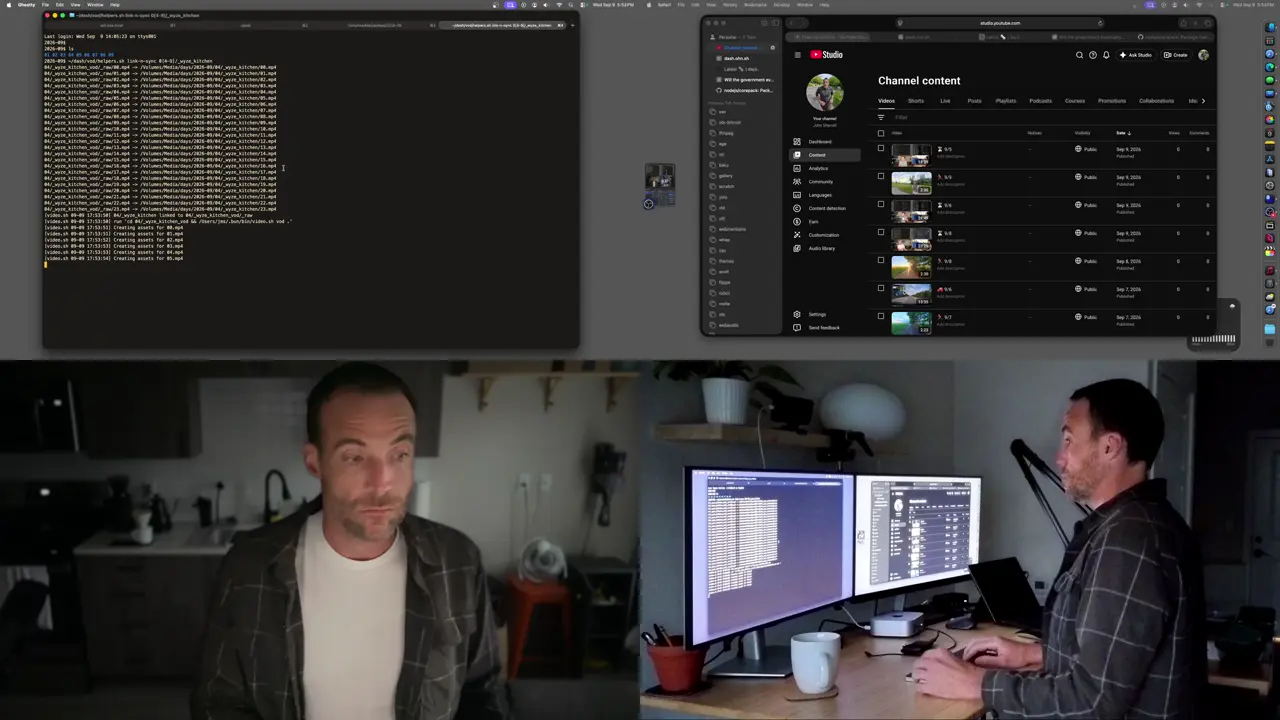Open the notifications bell in Studio
Image resolution: width=1280 pixels, height=720 pixels.
[1106, 55]
